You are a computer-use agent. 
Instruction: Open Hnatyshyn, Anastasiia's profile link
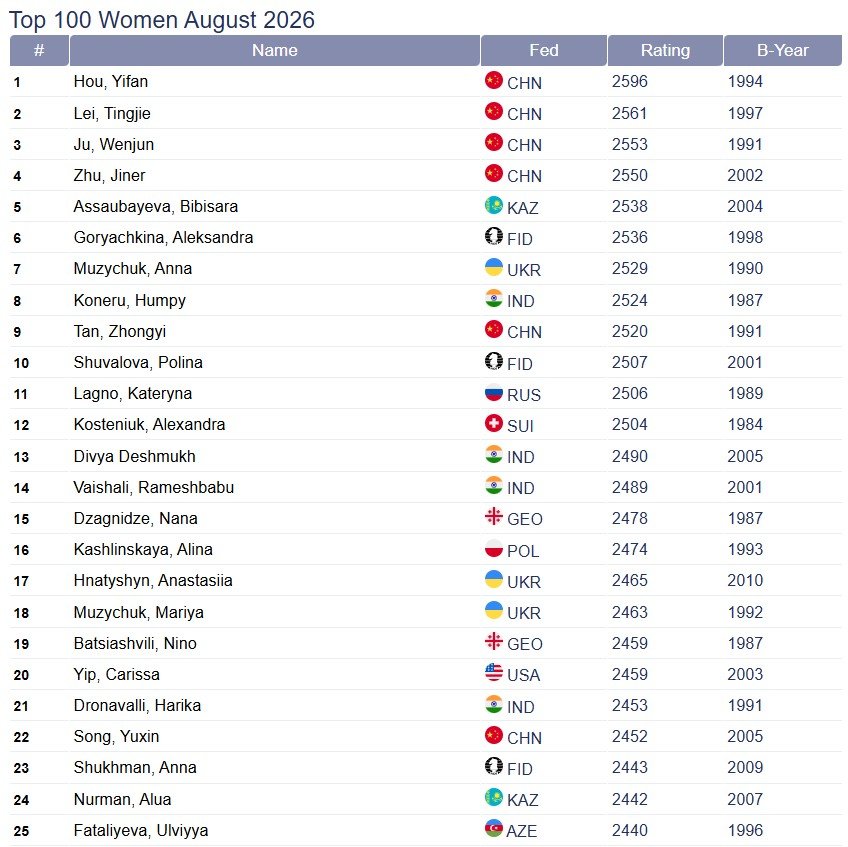coord(153,580)
